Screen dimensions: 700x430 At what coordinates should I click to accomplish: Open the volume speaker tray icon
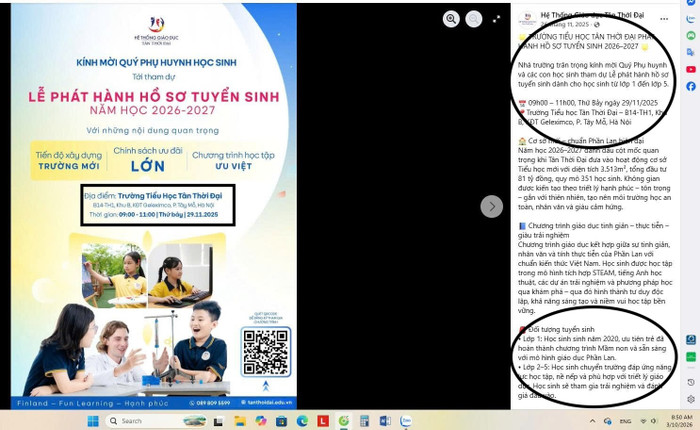[x=654, y=421]
